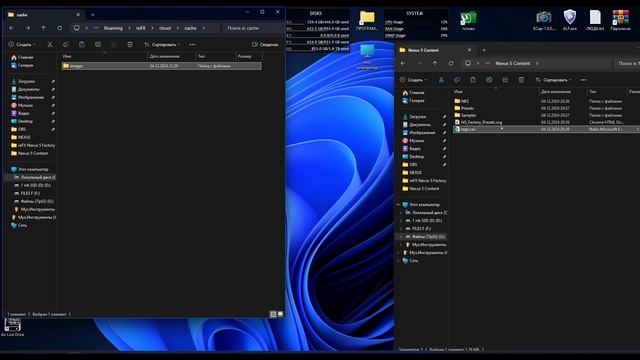This screenshot has height=360, width=640.
Task: Select the Nexus 5 Content tab
Action: click(x=436, y=50)
